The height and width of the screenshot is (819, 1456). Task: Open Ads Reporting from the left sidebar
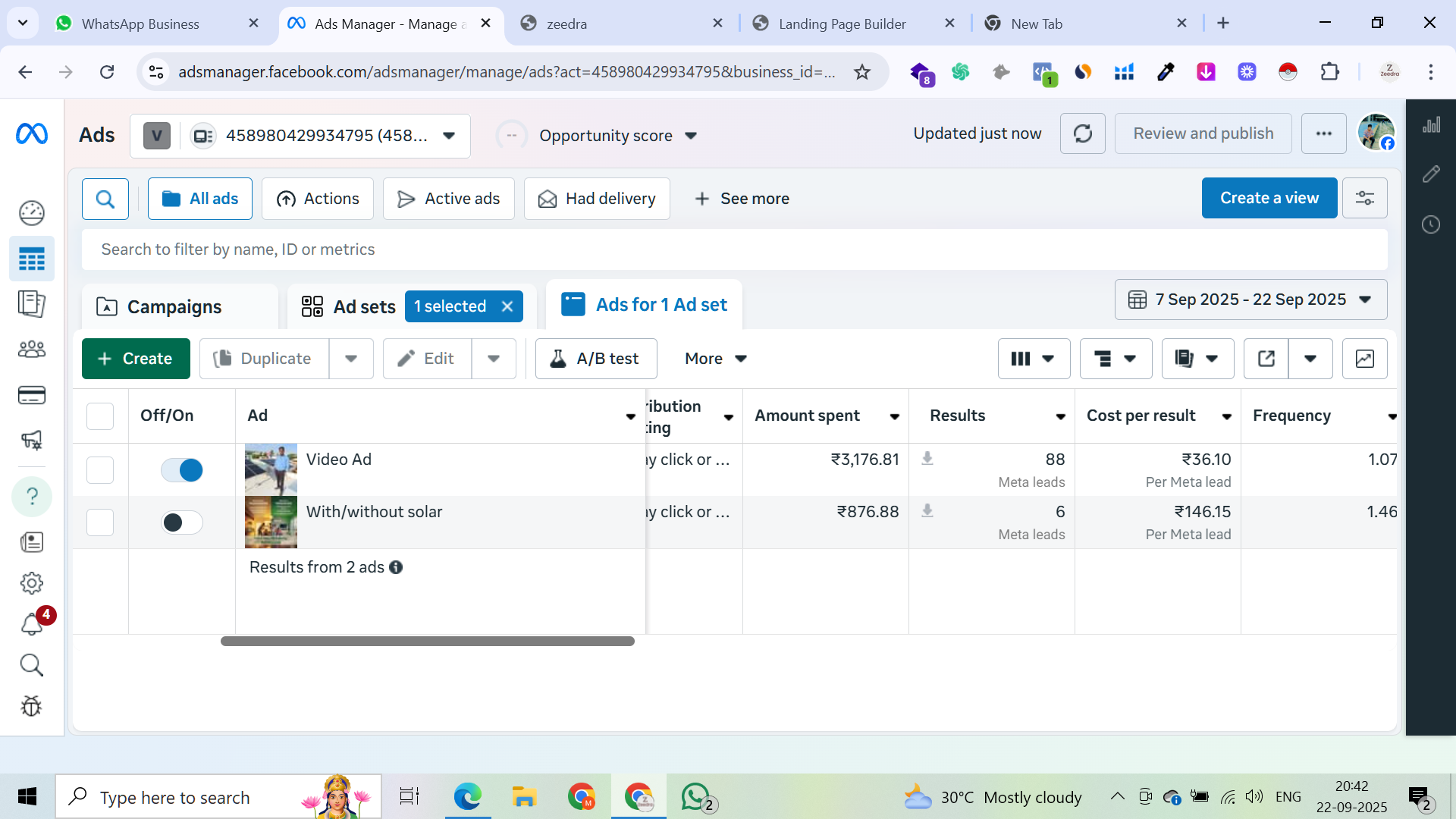tap(32, 304)
